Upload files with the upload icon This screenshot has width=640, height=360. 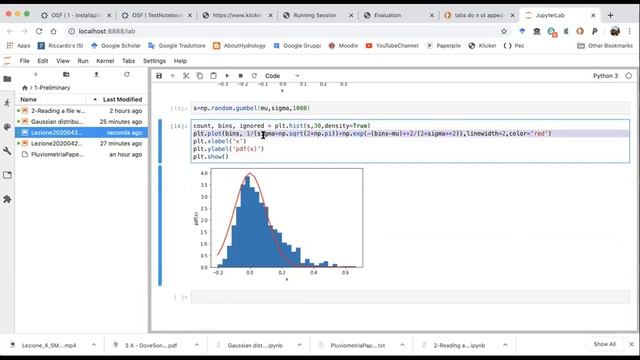pos(96,75)
